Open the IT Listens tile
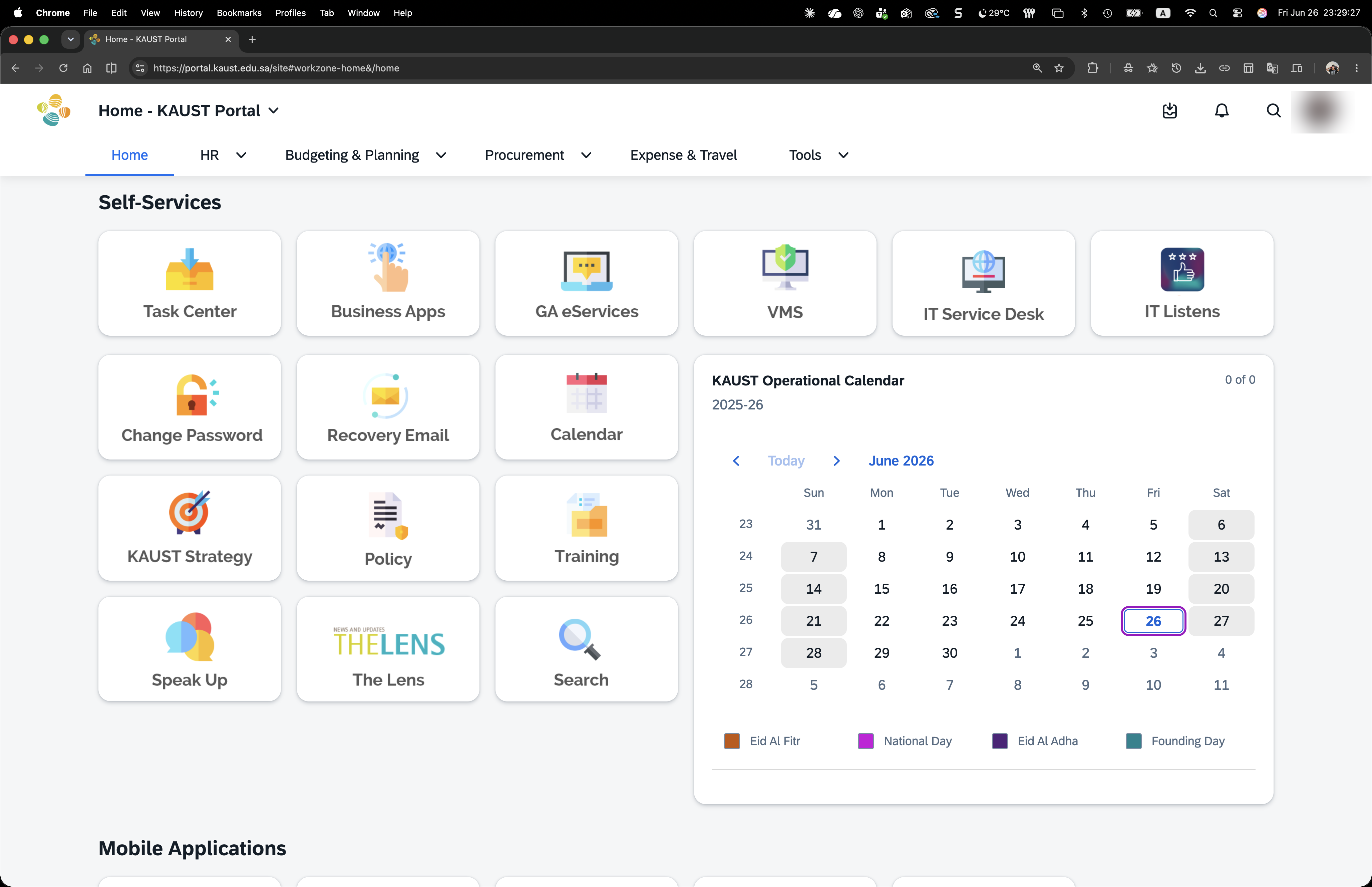1372x887 pixels. click(1182, 283)
